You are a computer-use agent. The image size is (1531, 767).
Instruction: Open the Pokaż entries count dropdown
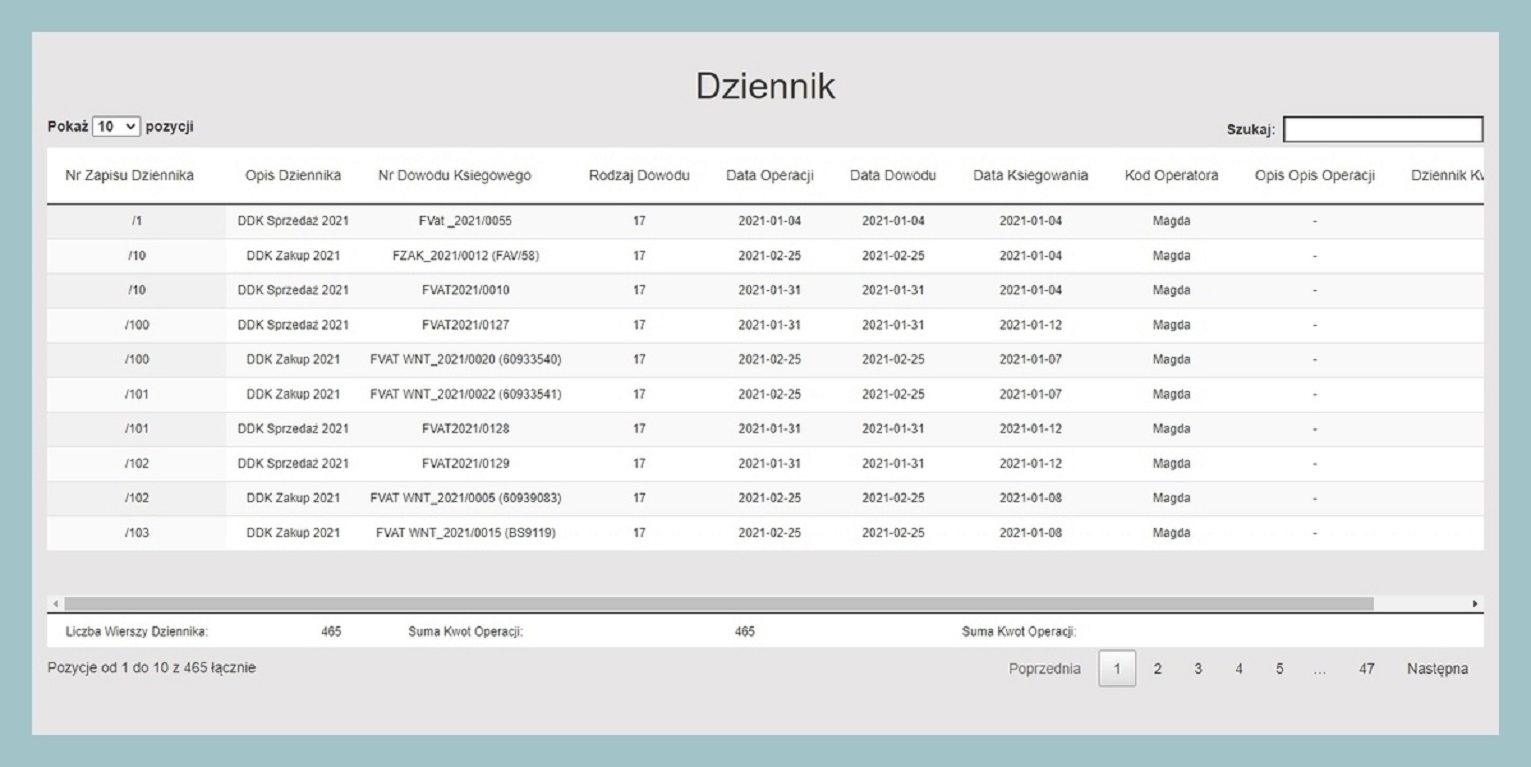pos(117,127)
